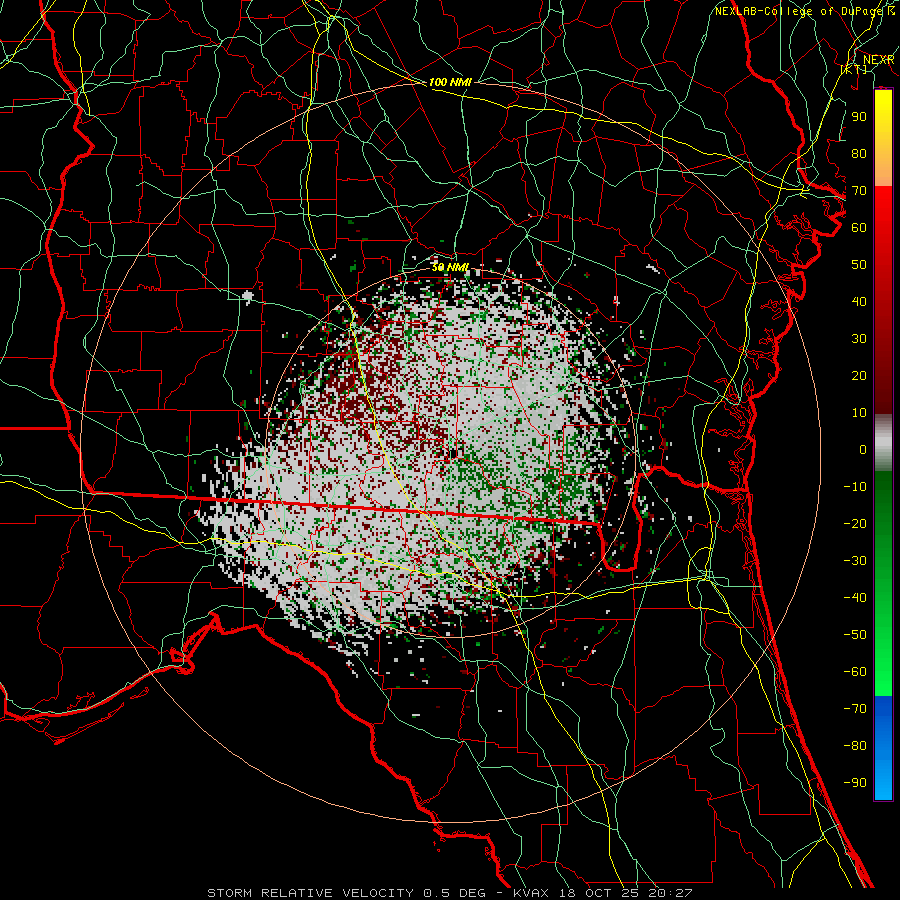Click the -80 value on the velocity scale

point(855,746)
